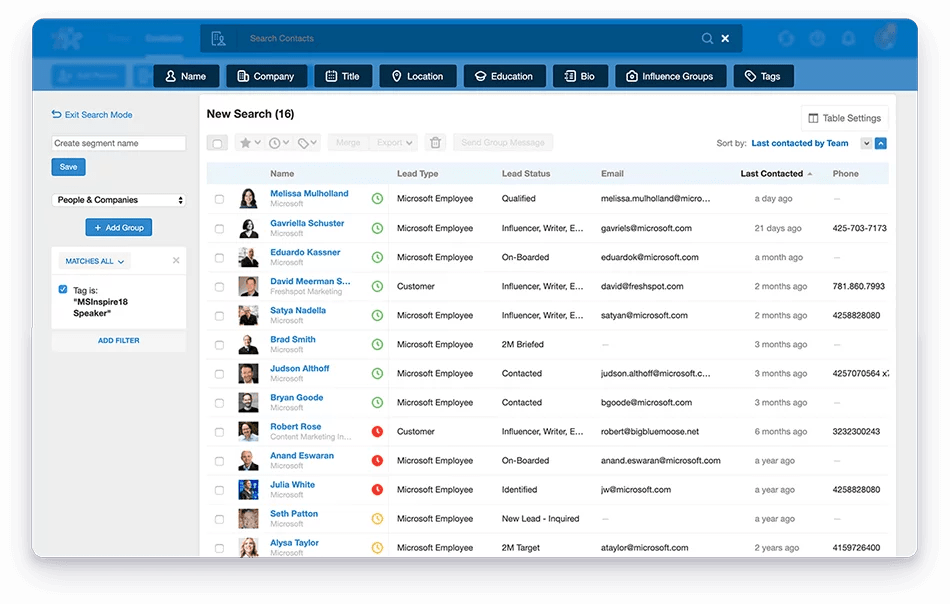
Task: Open Table Settings
Action: tap(845, 117)
